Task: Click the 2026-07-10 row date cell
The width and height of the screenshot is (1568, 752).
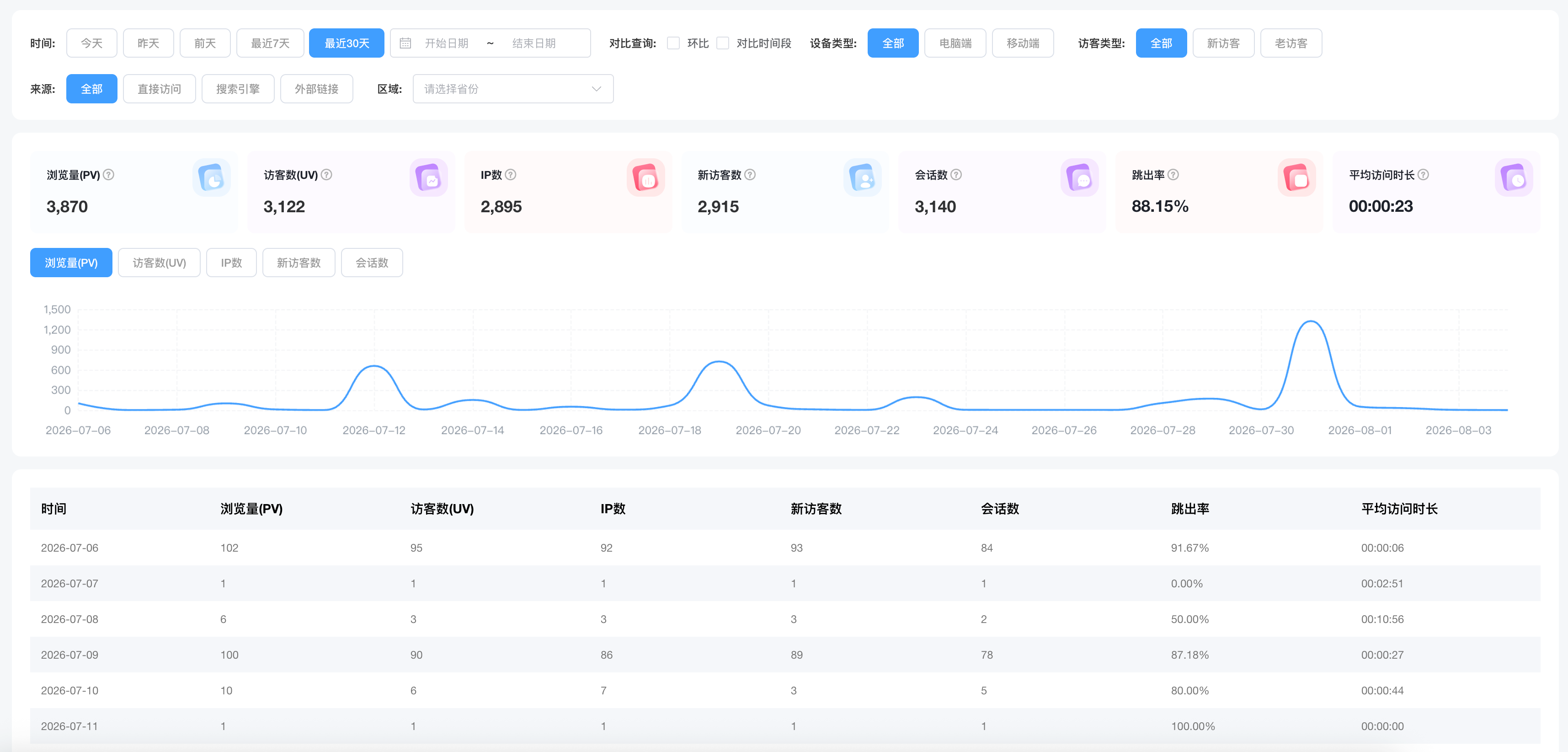Action: [69, 691]
